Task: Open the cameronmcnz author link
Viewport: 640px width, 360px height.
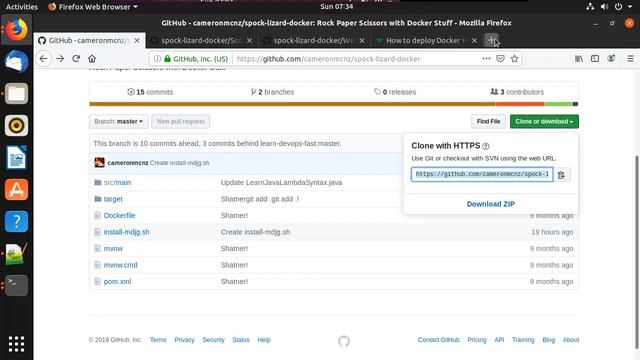Action: [128, 163]
